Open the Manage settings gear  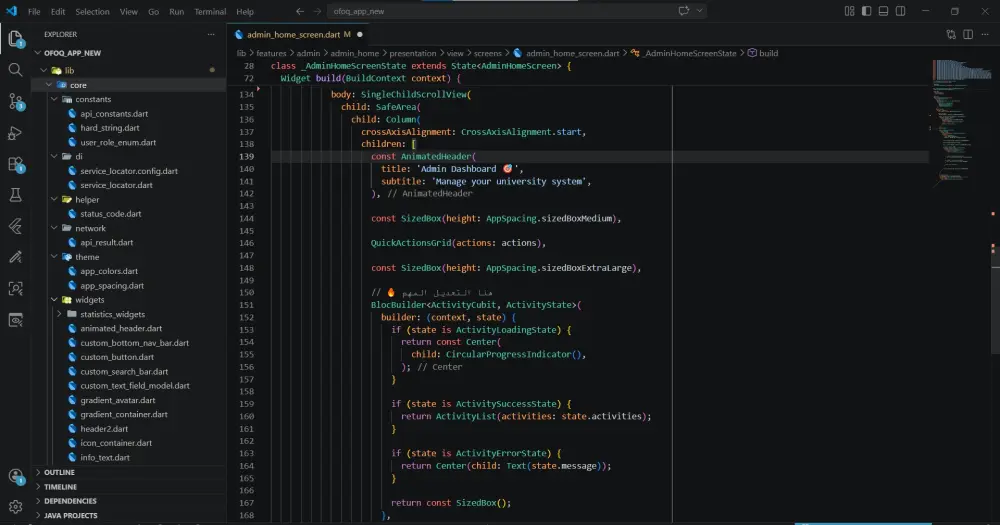(x=15, y=507)
